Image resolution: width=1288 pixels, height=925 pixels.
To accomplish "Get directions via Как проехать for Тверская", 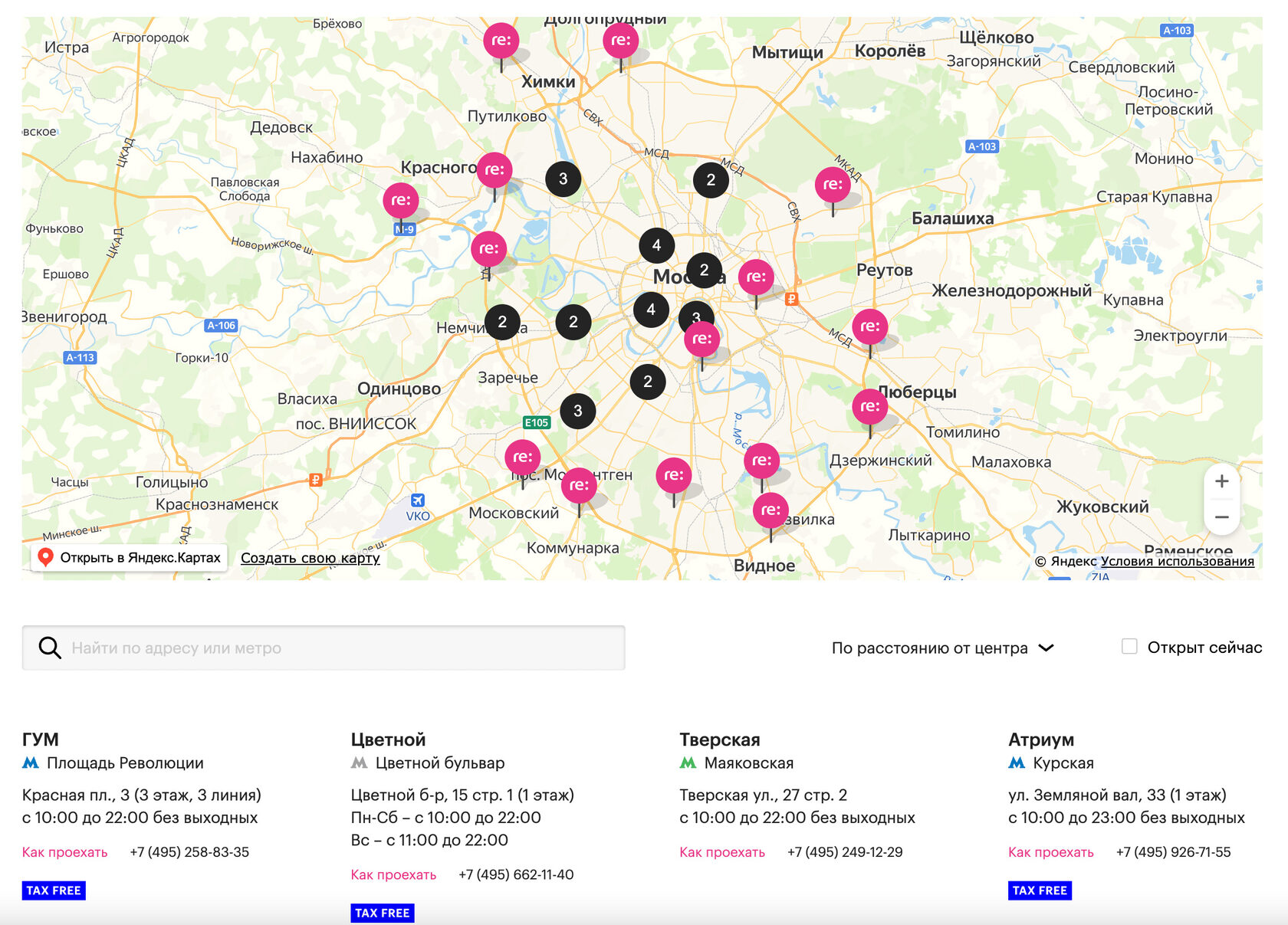I will pyautogui.click(x=722, y=852).
